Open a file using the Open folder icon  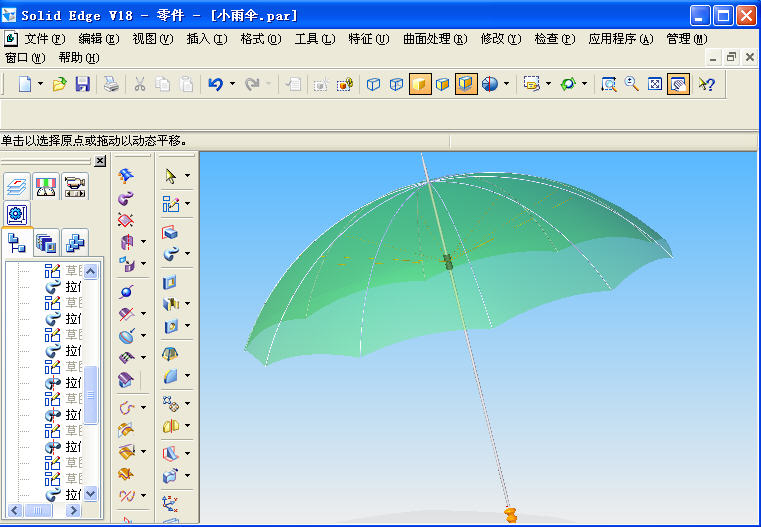[59, 84]
